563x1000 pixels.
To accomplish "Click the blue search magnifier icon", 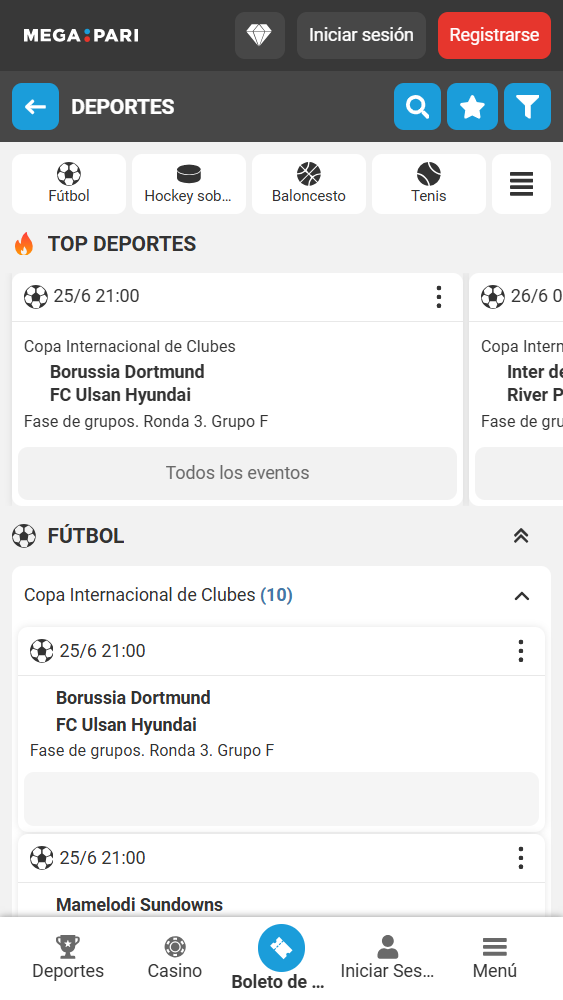I will [417, 107].
